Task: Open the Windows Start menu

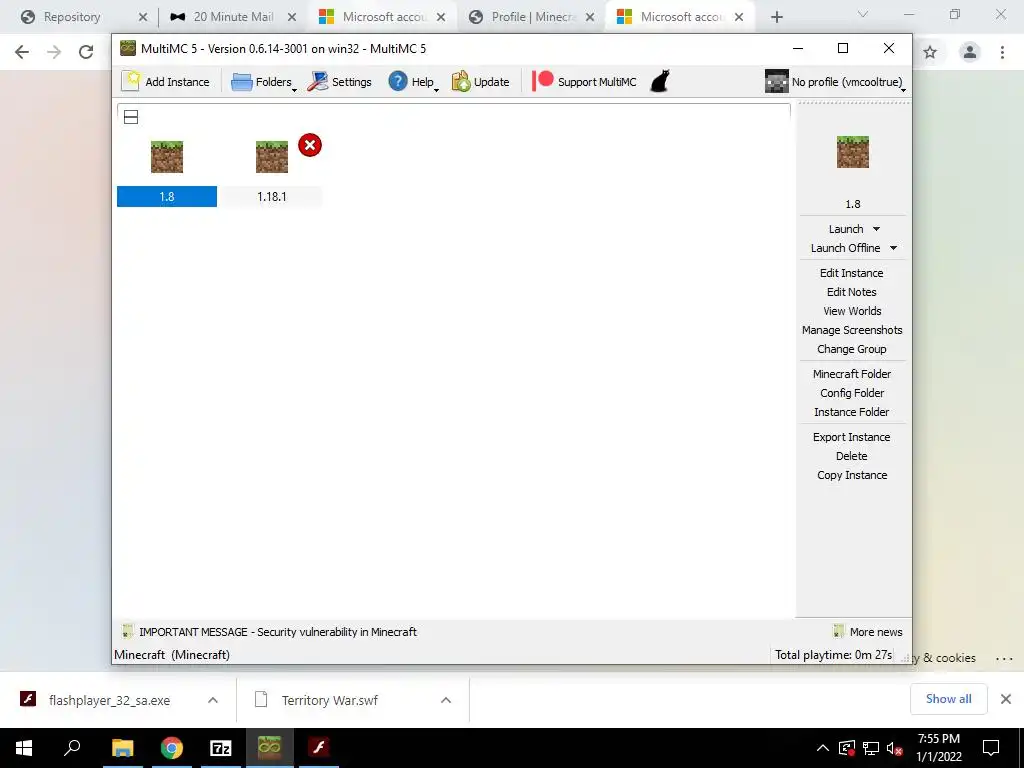Action: pyautogui.click(x=24, y=748)
